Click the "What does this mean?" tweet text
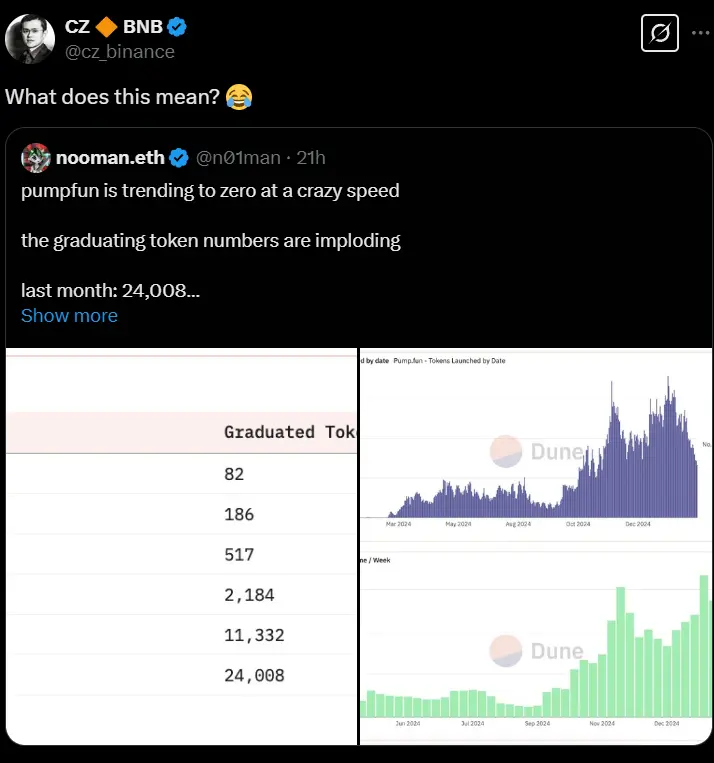 110,97
